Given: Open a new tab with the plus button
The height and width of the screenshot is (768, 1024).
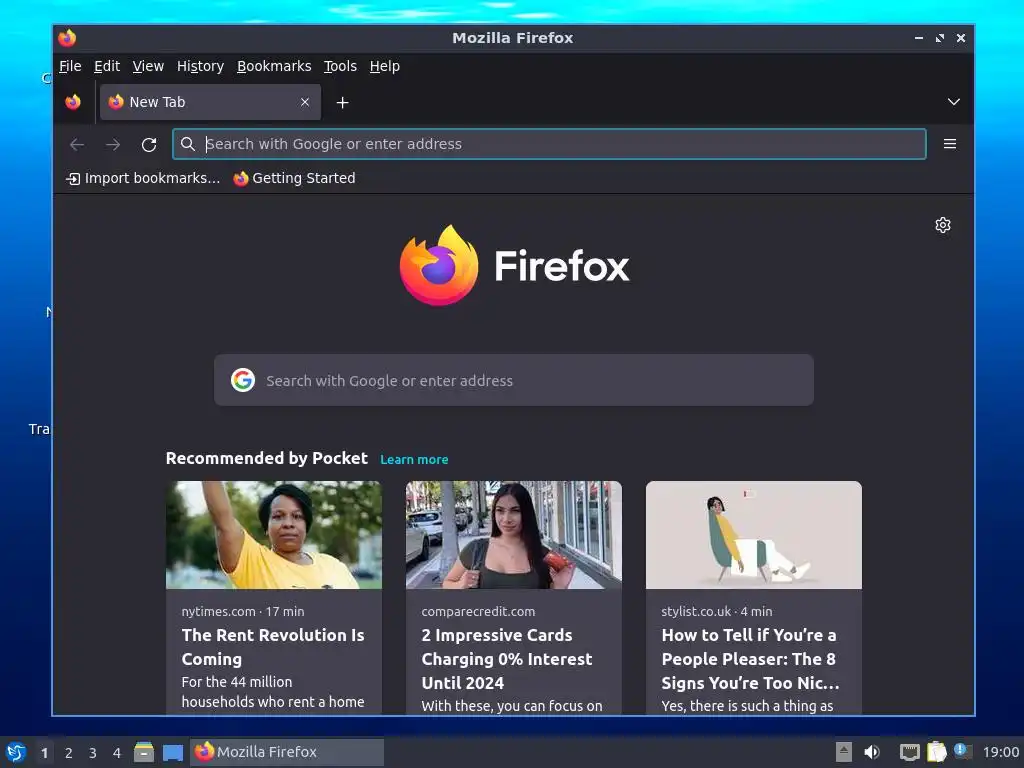Looking at the screenshot, I should coord(342,103).
